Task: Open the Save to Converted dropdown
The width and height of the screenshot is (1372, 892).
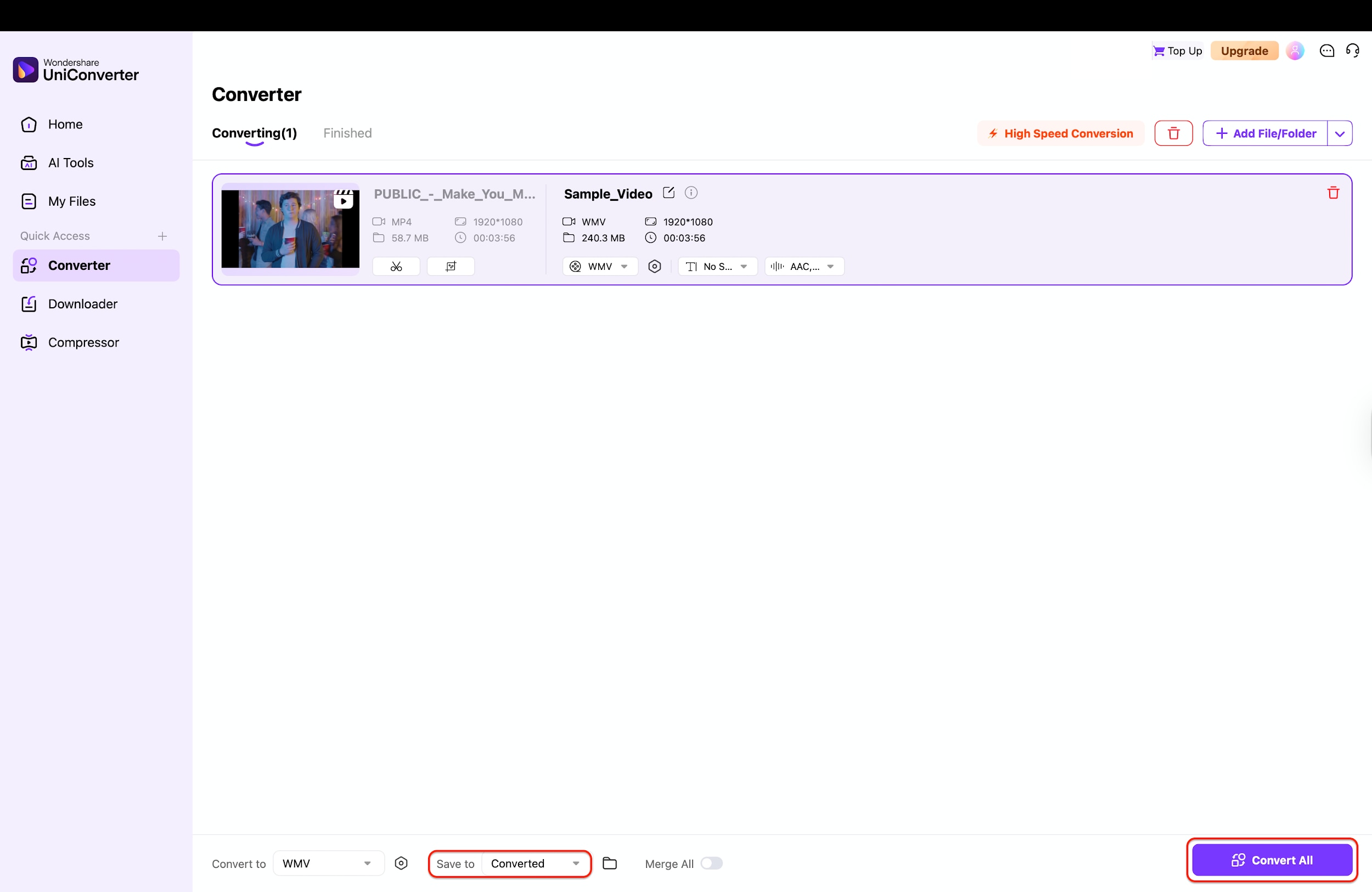Action: [535, 863]
